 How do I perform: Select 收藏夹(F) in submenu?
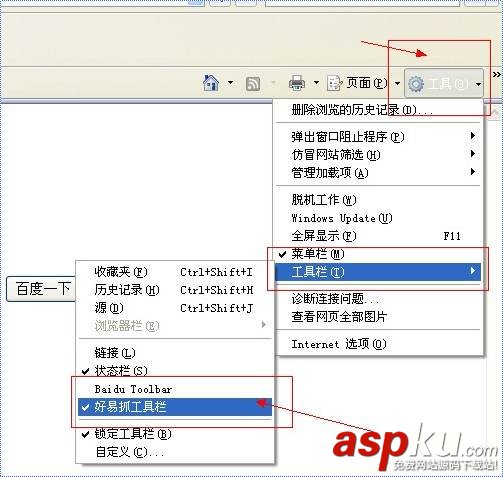tap(175, 272)
